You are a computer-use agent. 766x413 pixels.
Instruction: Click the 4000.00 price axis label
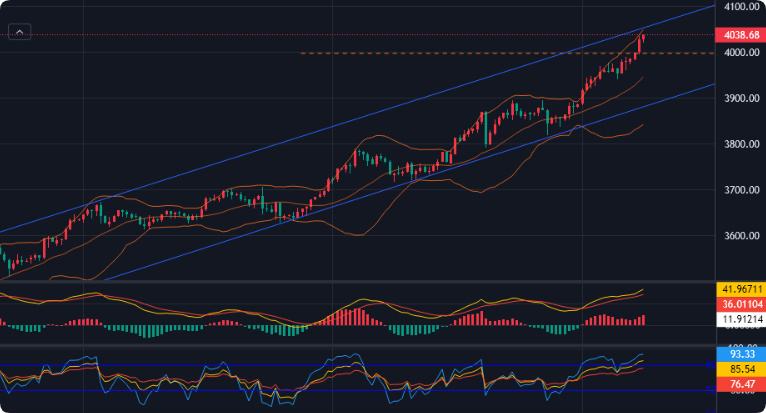pyautogui.click(x=740, y=53)
